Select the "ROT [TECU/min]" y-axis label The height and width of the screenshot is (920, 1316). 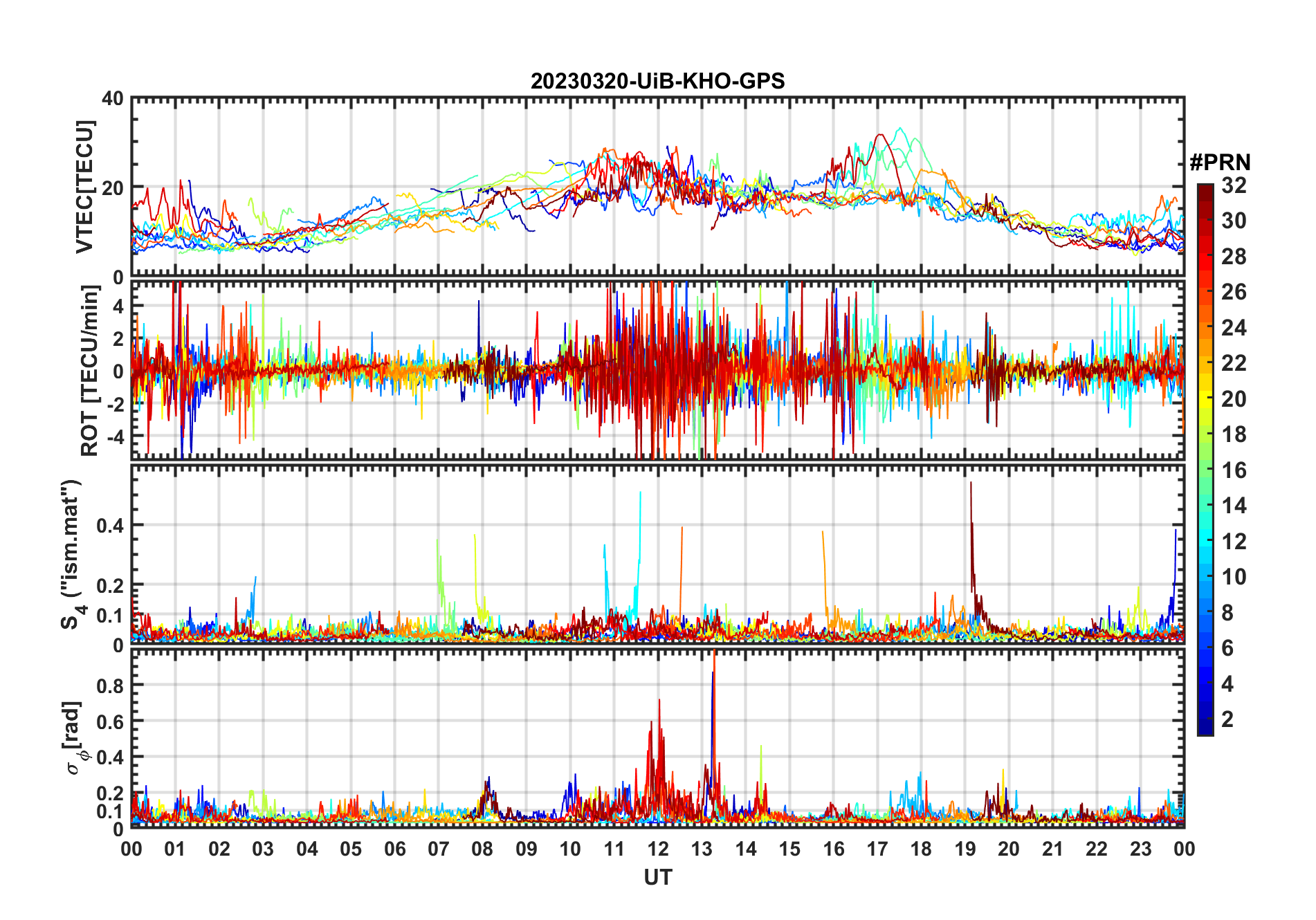click(x=90, y=371)
